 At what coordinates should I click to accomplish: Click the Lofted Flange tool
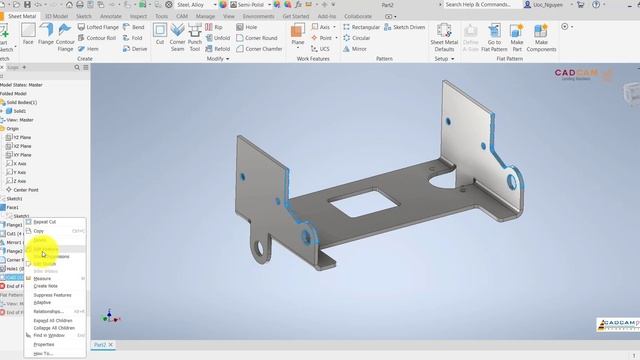98,27
